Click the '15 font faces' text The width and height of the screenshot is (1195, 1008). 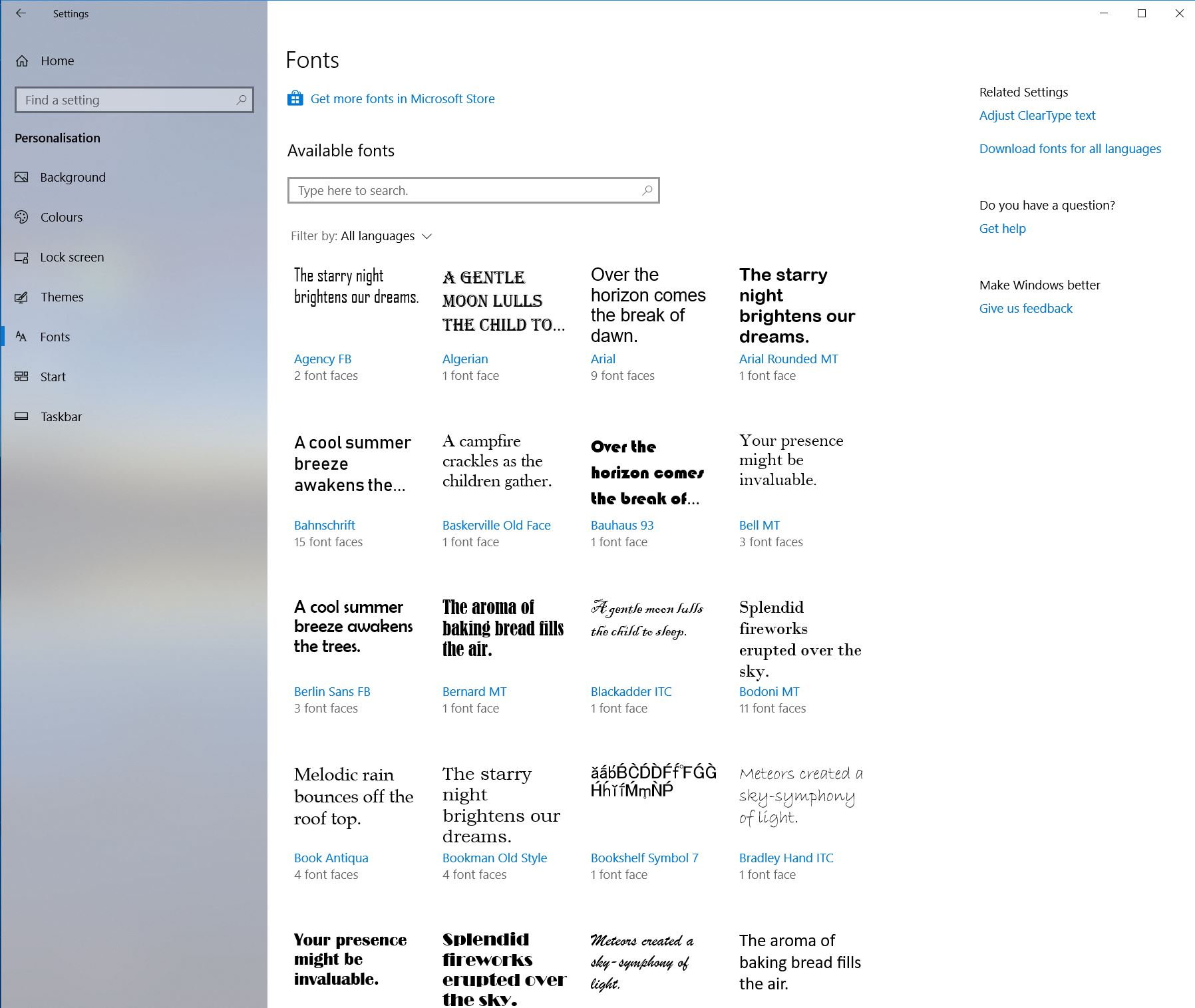tap(329, 542)
